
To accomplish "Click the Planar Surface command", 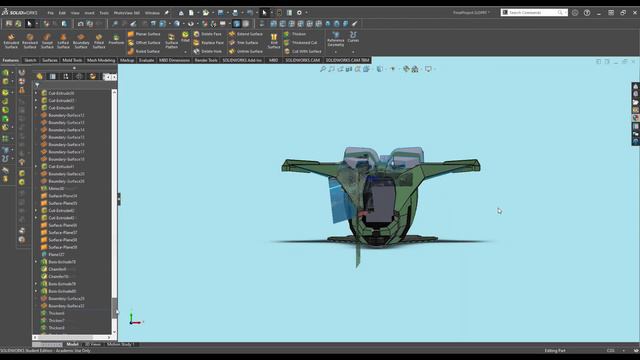I will (144, 34).
